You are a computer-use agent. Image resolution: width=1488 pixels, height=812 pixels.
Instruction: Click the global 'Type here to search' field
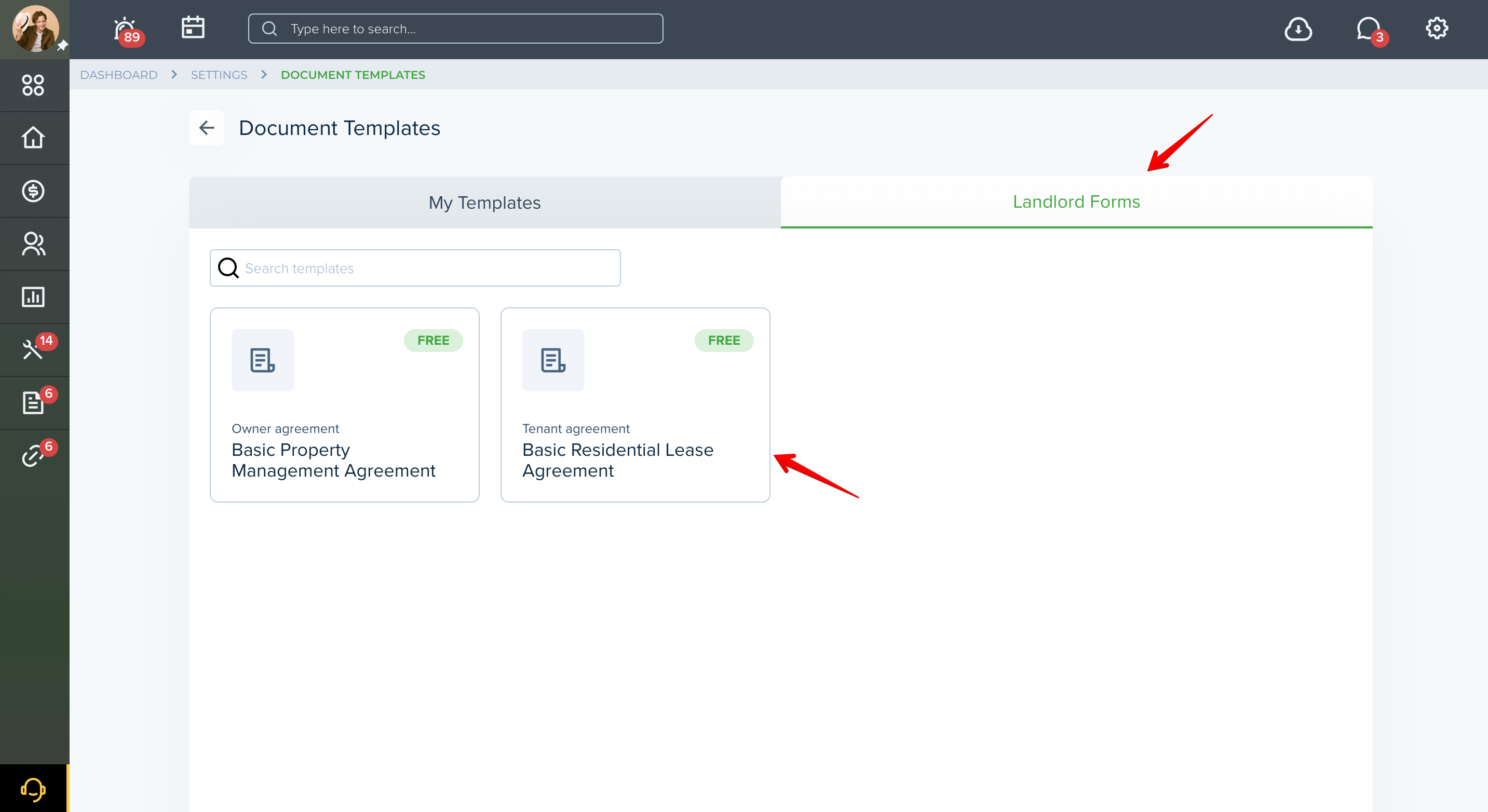tap(455, 29)
